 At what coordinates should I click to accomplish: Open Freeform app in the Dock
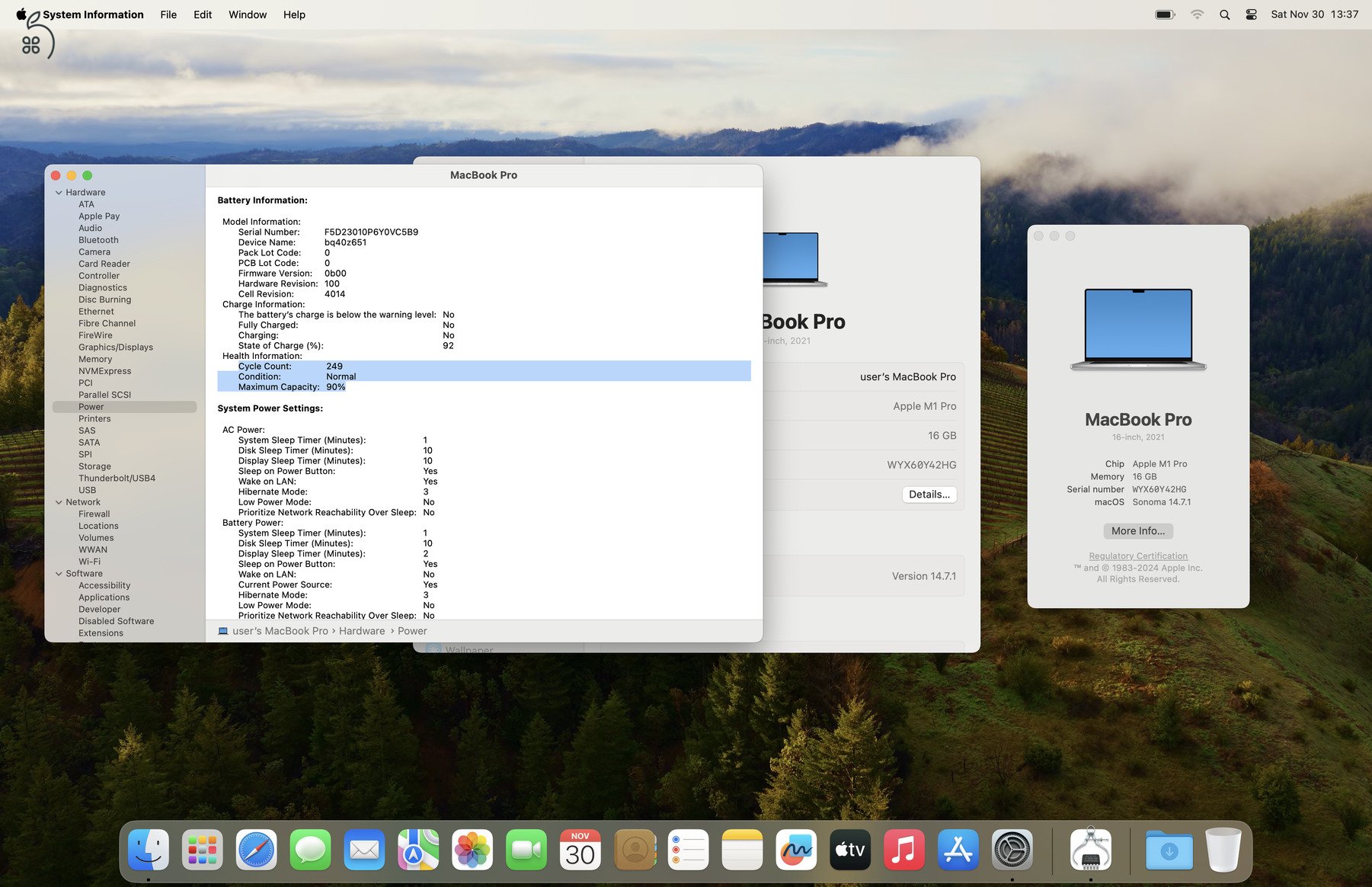tap(796, 850)
